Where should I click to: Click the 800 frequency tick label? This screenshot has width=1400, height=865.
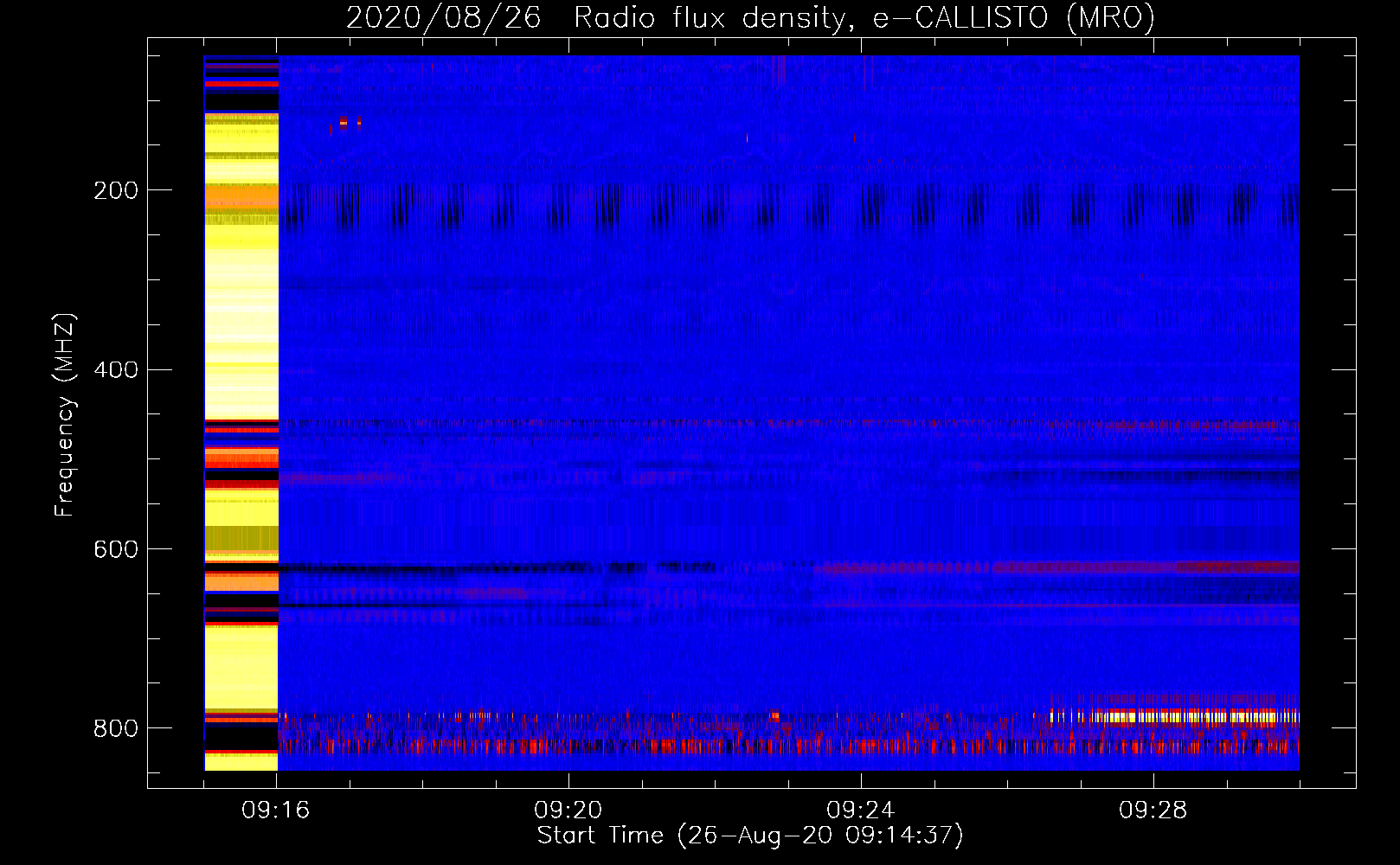tap(116, 729)
